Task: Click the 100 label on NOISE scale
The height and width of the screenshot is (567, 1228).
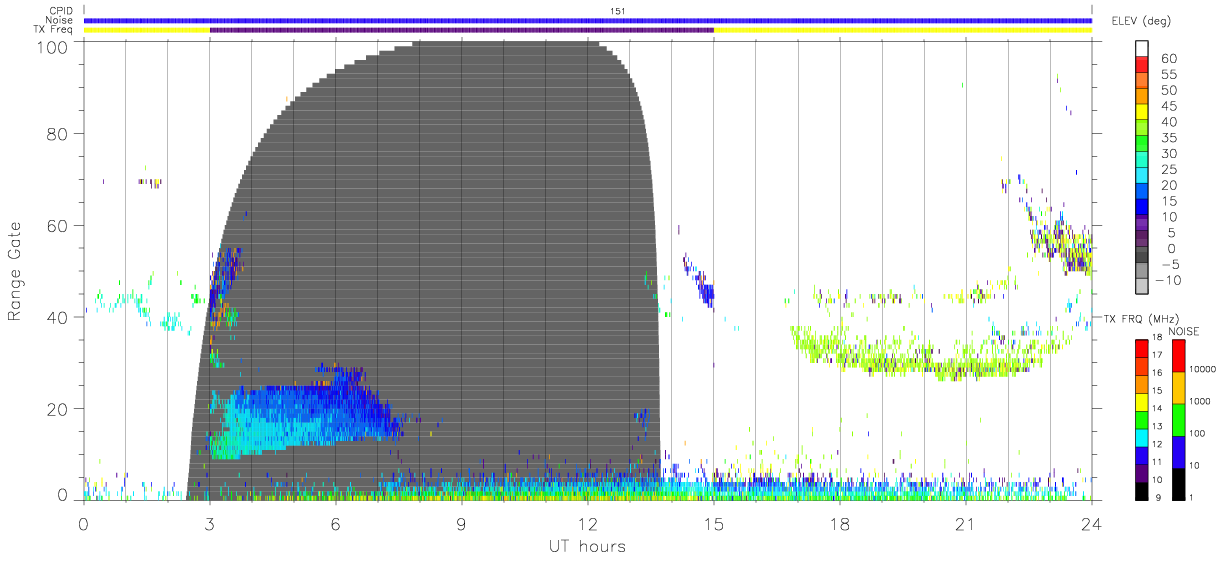Action: pyautogui.click(x=1198, y=434)
